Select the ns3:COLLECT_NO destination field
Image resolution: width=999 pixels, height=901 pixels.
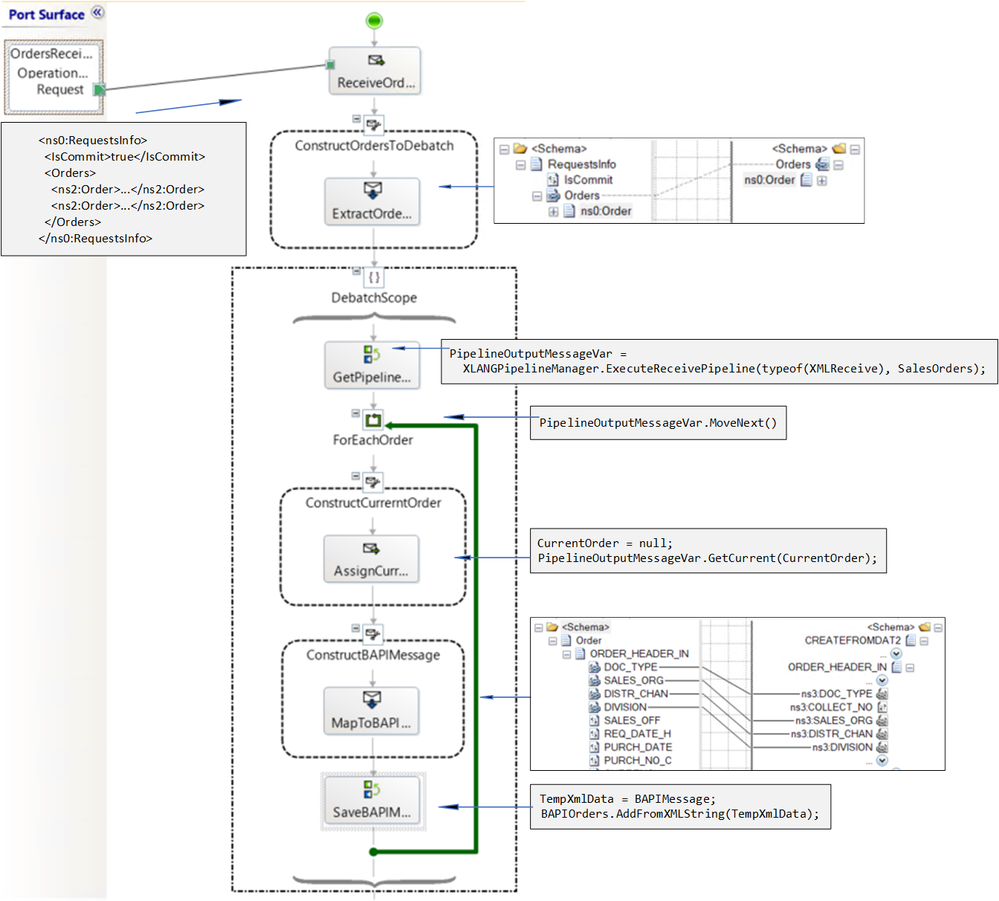click(x=831, y=707)
